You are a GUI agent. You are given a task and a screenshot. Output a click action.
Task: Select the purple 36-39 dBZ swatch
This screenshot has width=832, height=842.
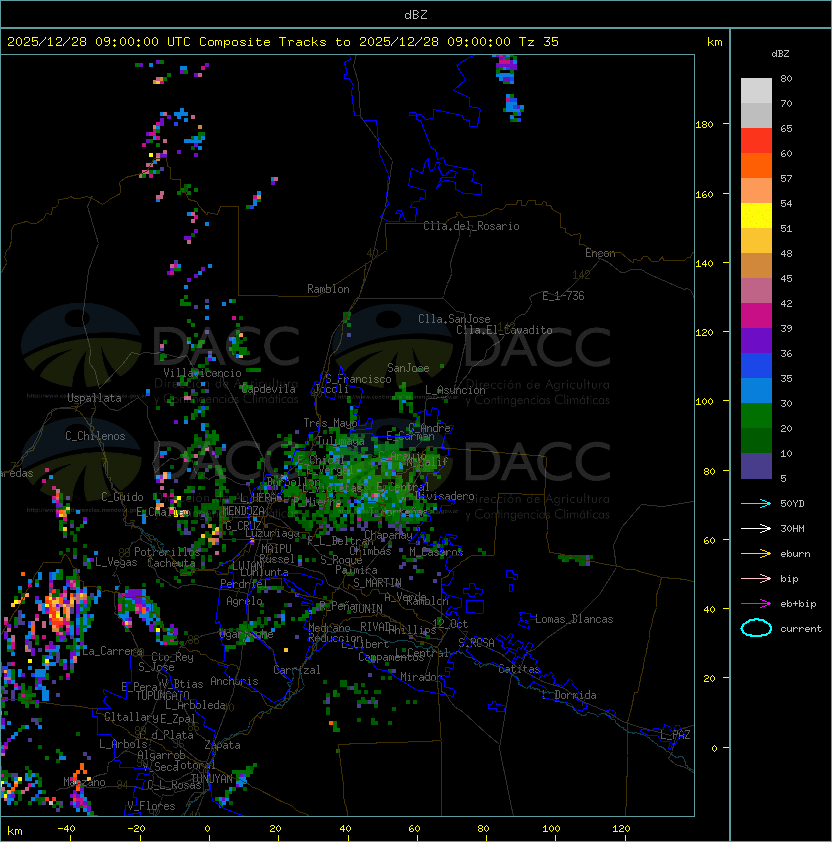click(756, 340)
